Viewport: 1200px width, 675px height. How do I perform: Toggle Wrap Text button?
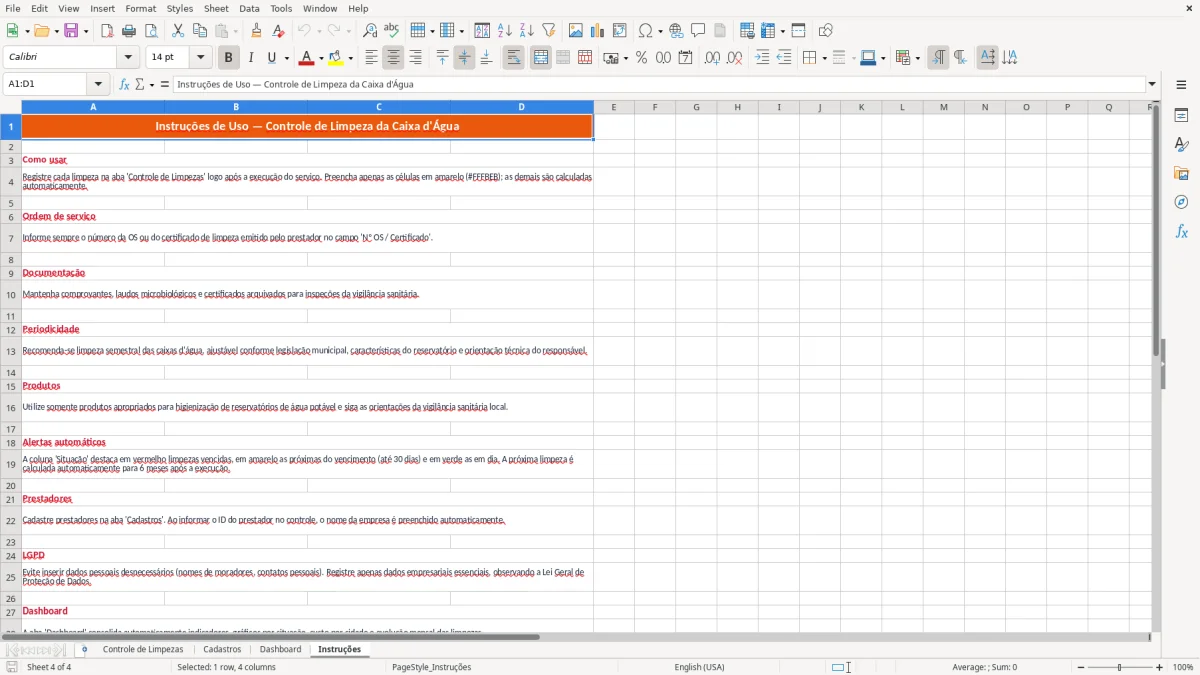pyautogui.click(x=514, y=58)
